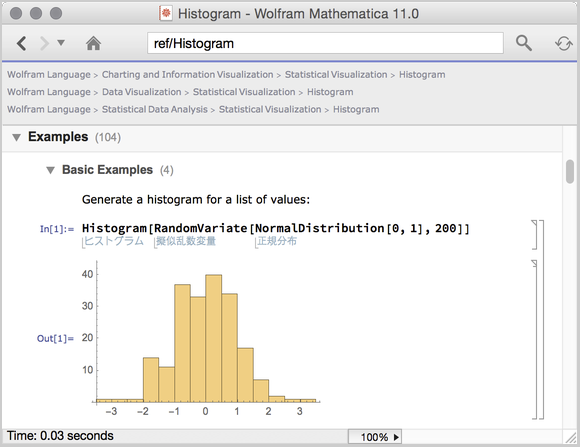Image resolution: width=580 pixels, height=447 pixels.
Task: Select the outer cell group bracket
Action: 542,319
